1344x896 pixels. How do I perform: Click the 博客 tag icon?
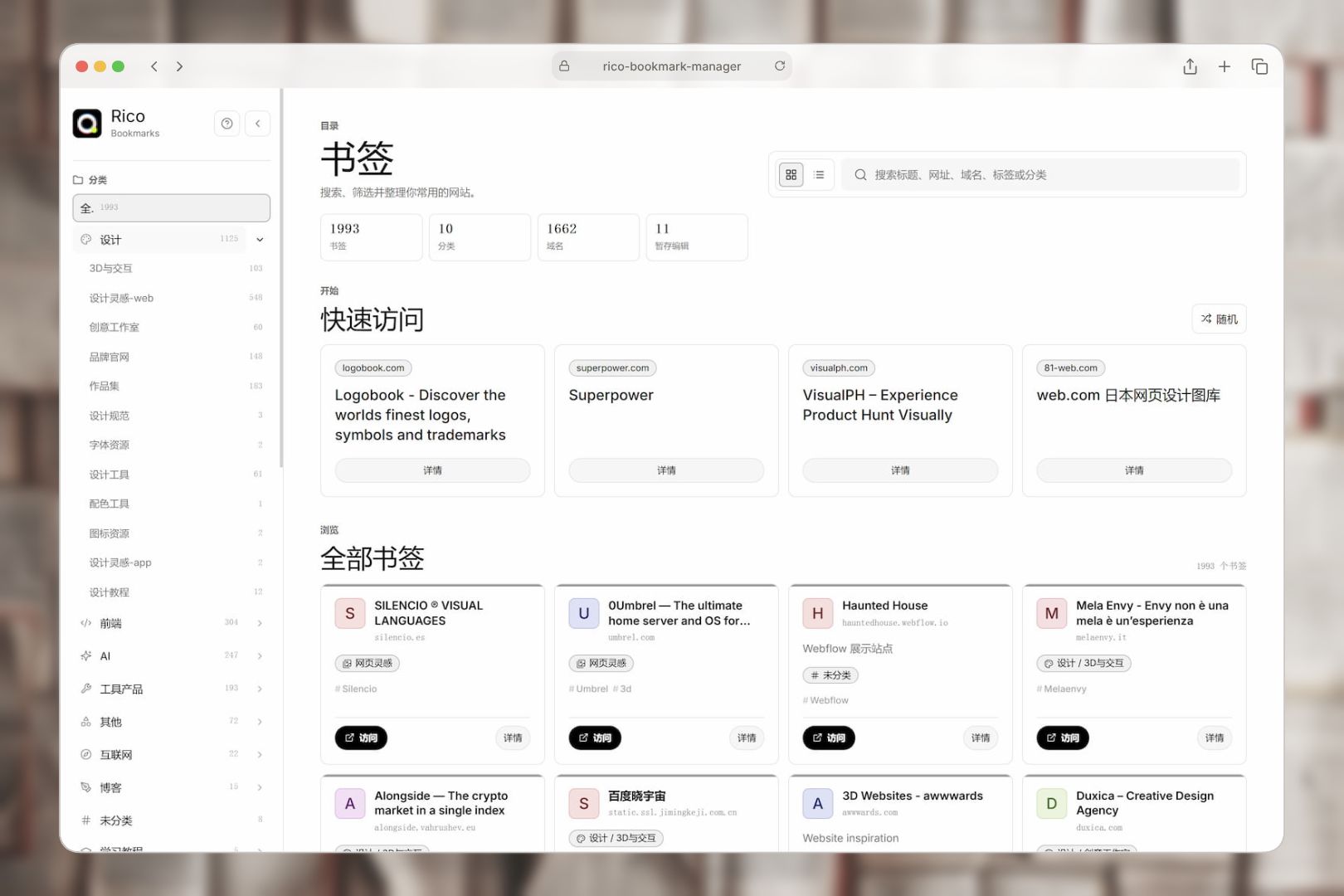pyautogui.click(x=85, y=787)
